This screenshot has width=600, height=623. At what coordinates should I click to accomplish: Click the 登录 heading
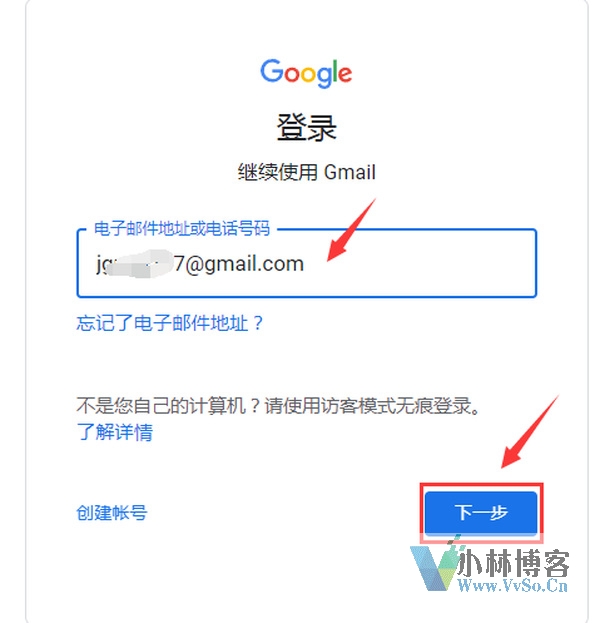pos(306,128)
